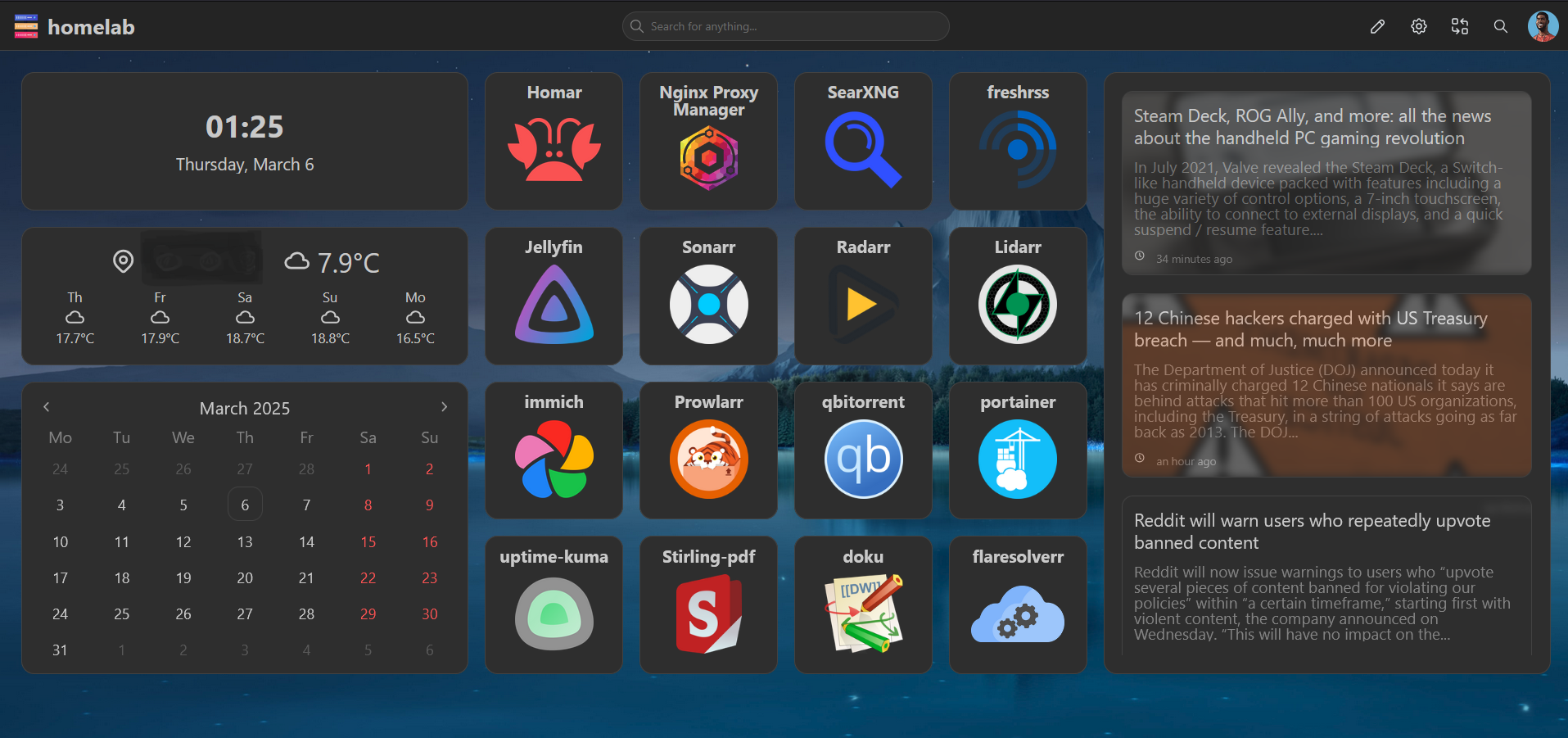Select March 20 in the calendar
Screen dimensions: 1568x738
coord(245,577)
